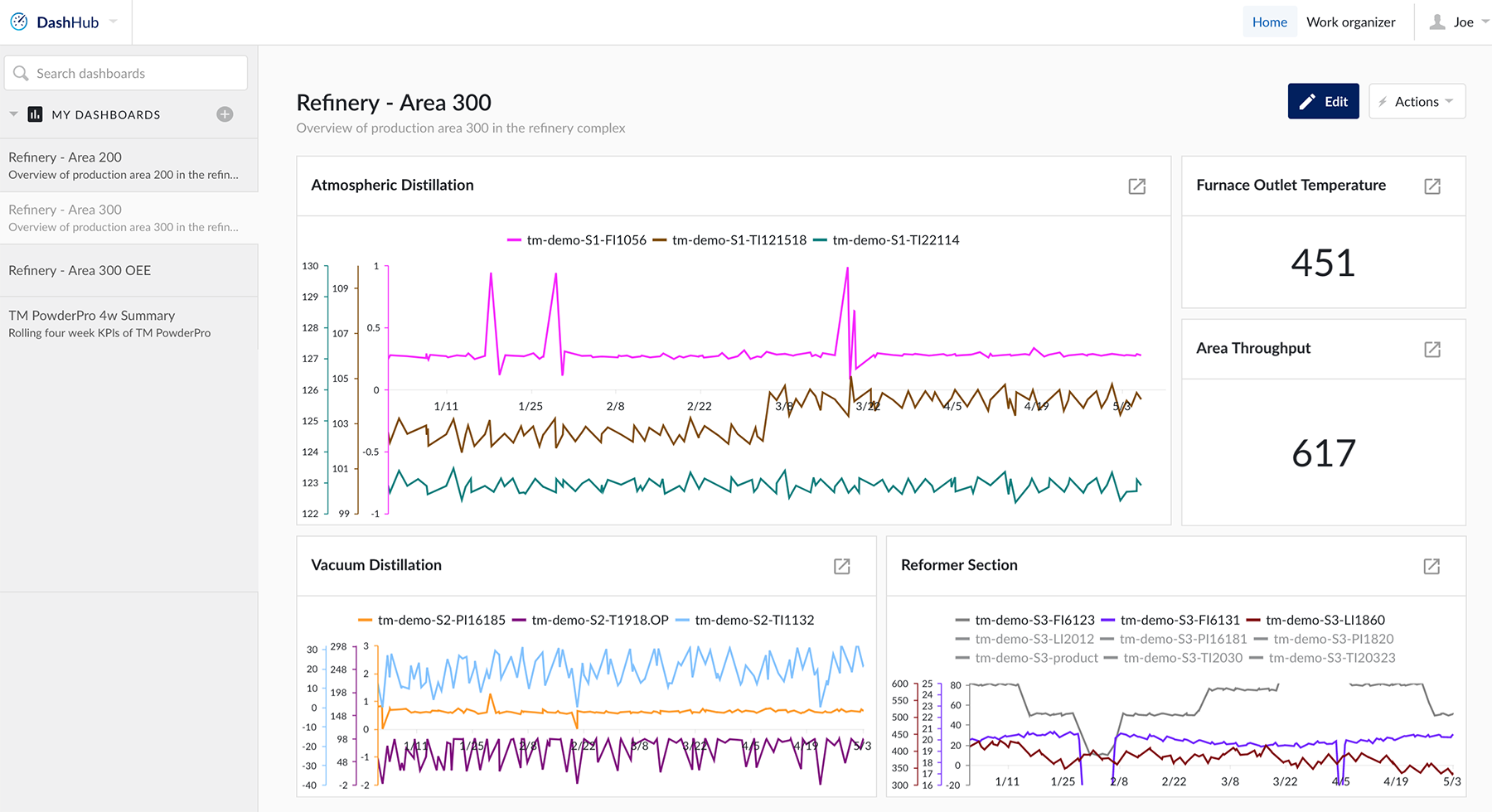Toggle tm-demo-S2-TI1132 series visibility

tap(753, 620)
